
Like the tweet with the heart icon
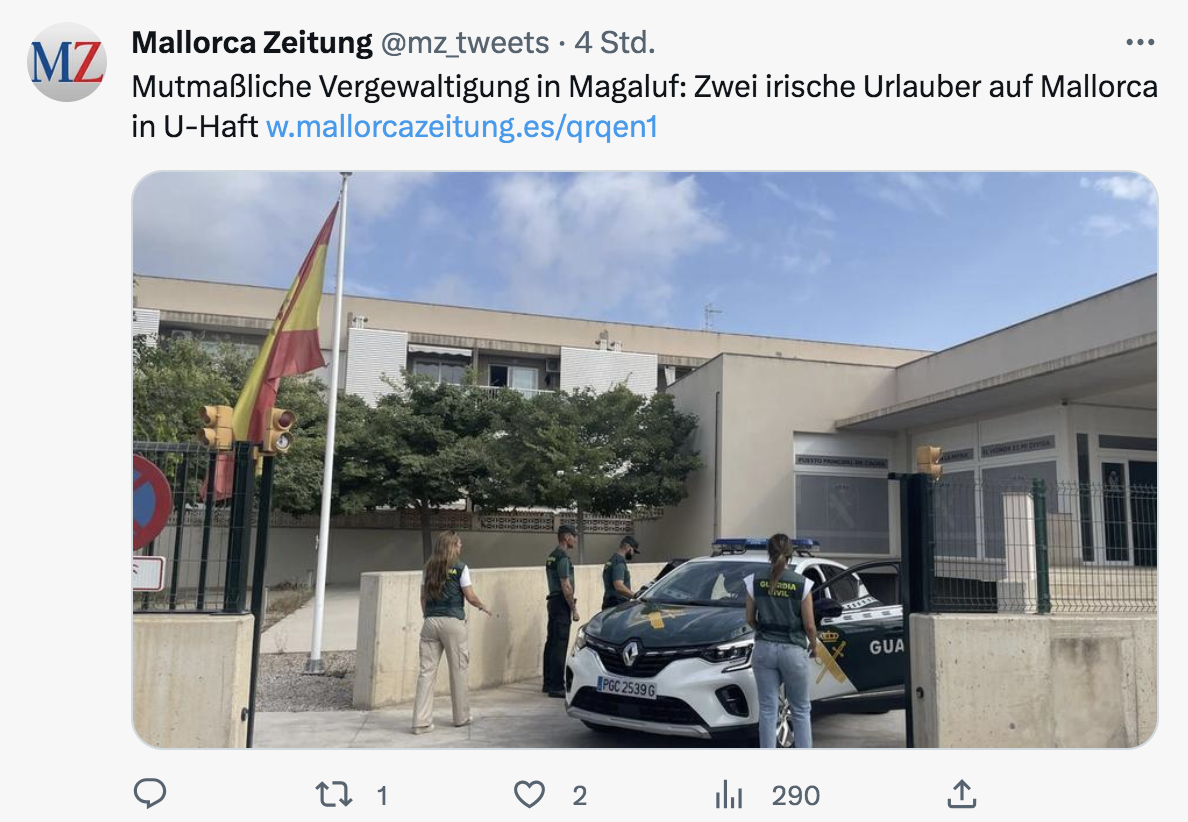(x=529, y=795)
